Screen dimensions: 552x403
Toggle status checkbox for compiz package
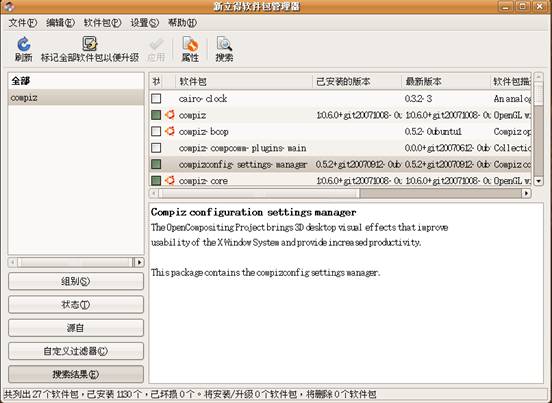click(156, 115)
